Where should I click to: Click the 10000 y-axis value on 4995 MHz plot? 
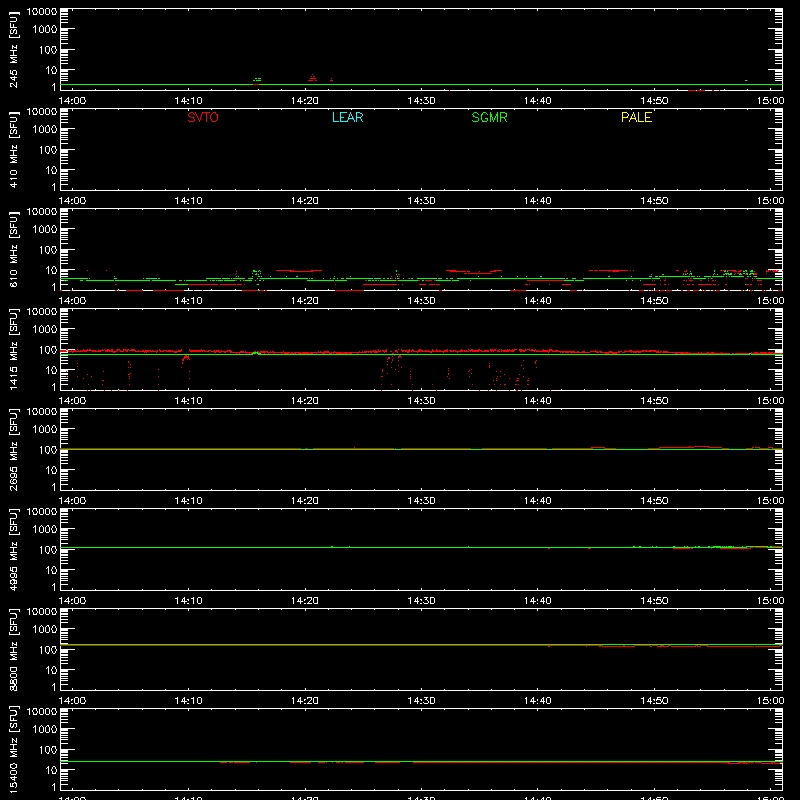[x=42, y=512]
